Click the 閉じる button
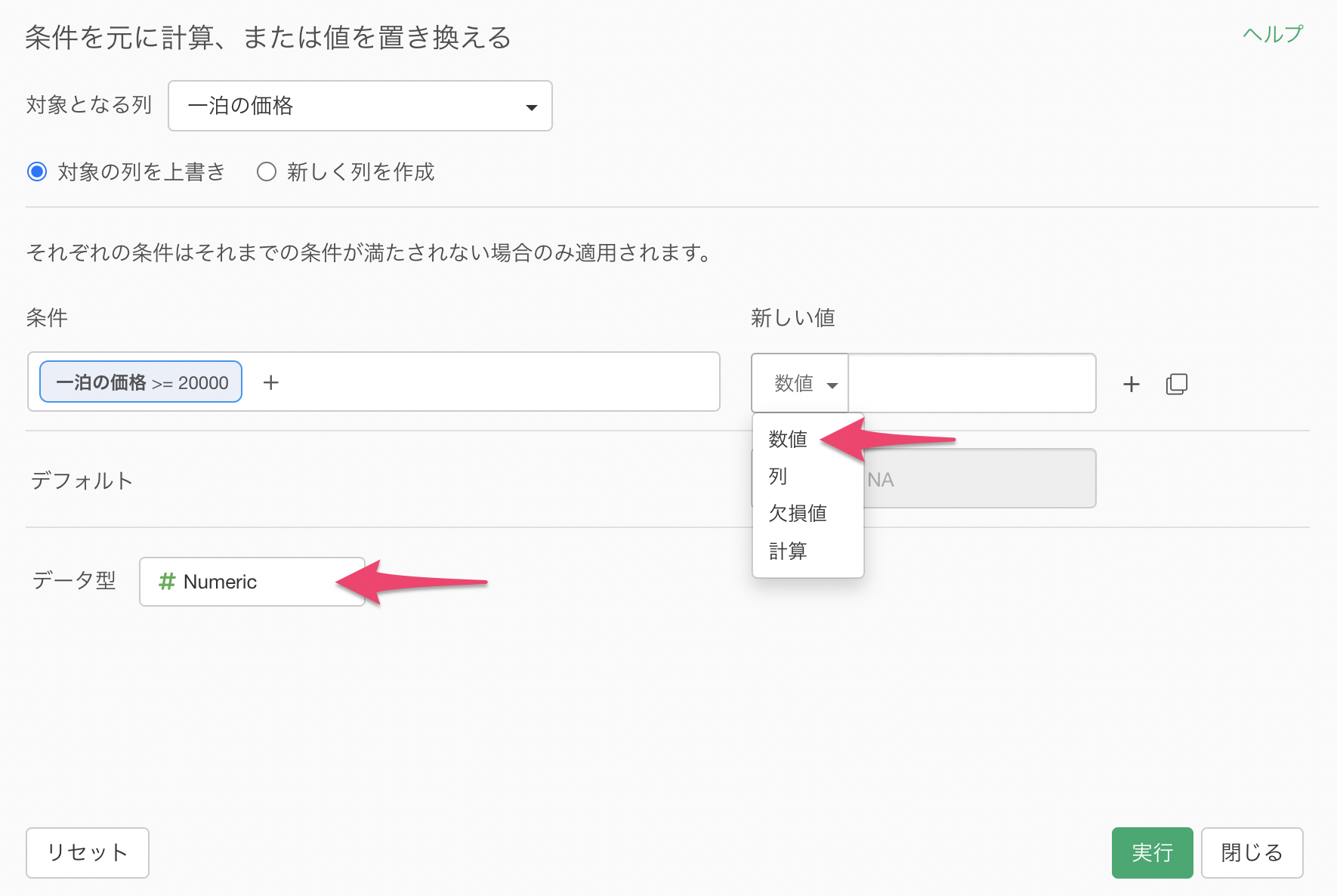 click(1252, 852)
